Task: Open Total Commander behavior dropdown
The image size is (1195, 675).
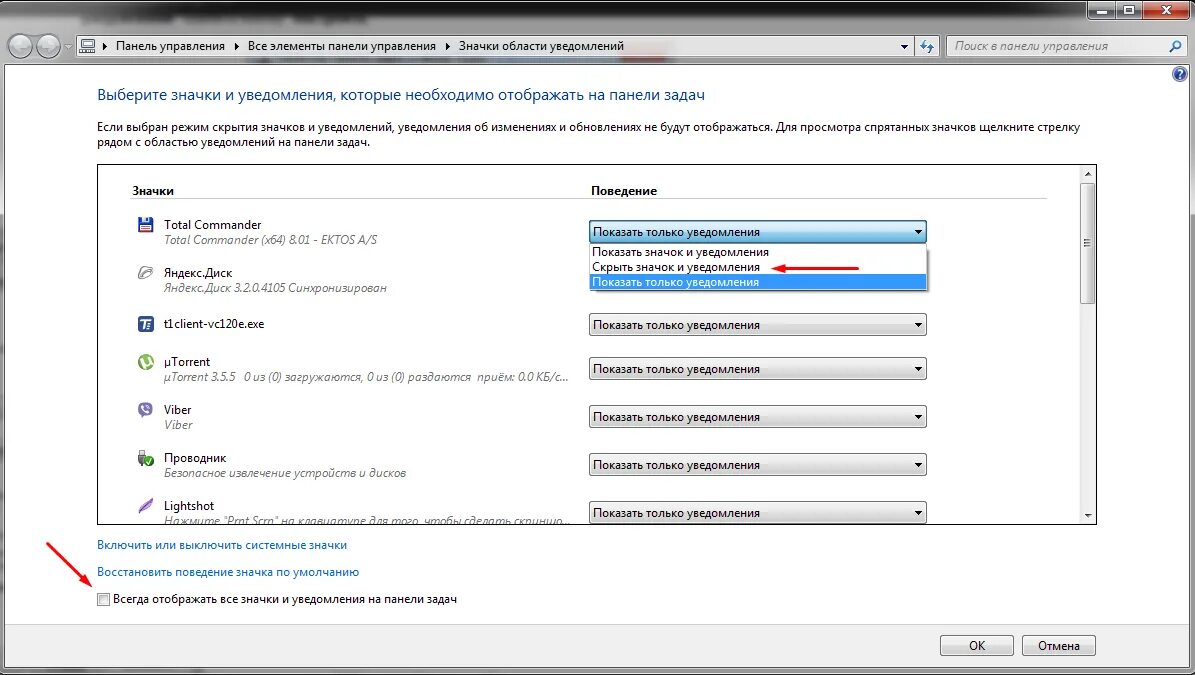Action: [758, 232]
